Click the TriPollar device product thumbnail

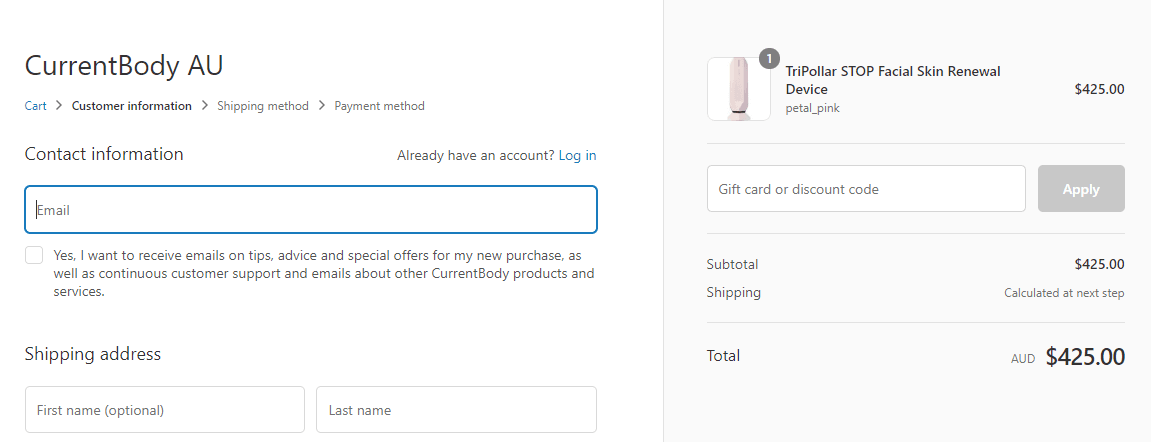tap(738, 89)
